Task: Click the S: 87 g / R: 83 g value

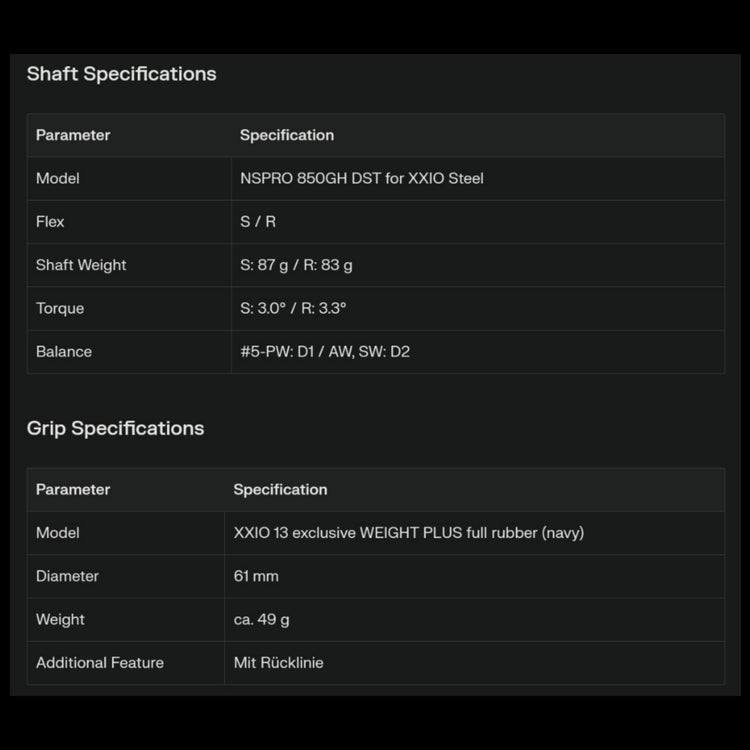Action: coord(296,265)
